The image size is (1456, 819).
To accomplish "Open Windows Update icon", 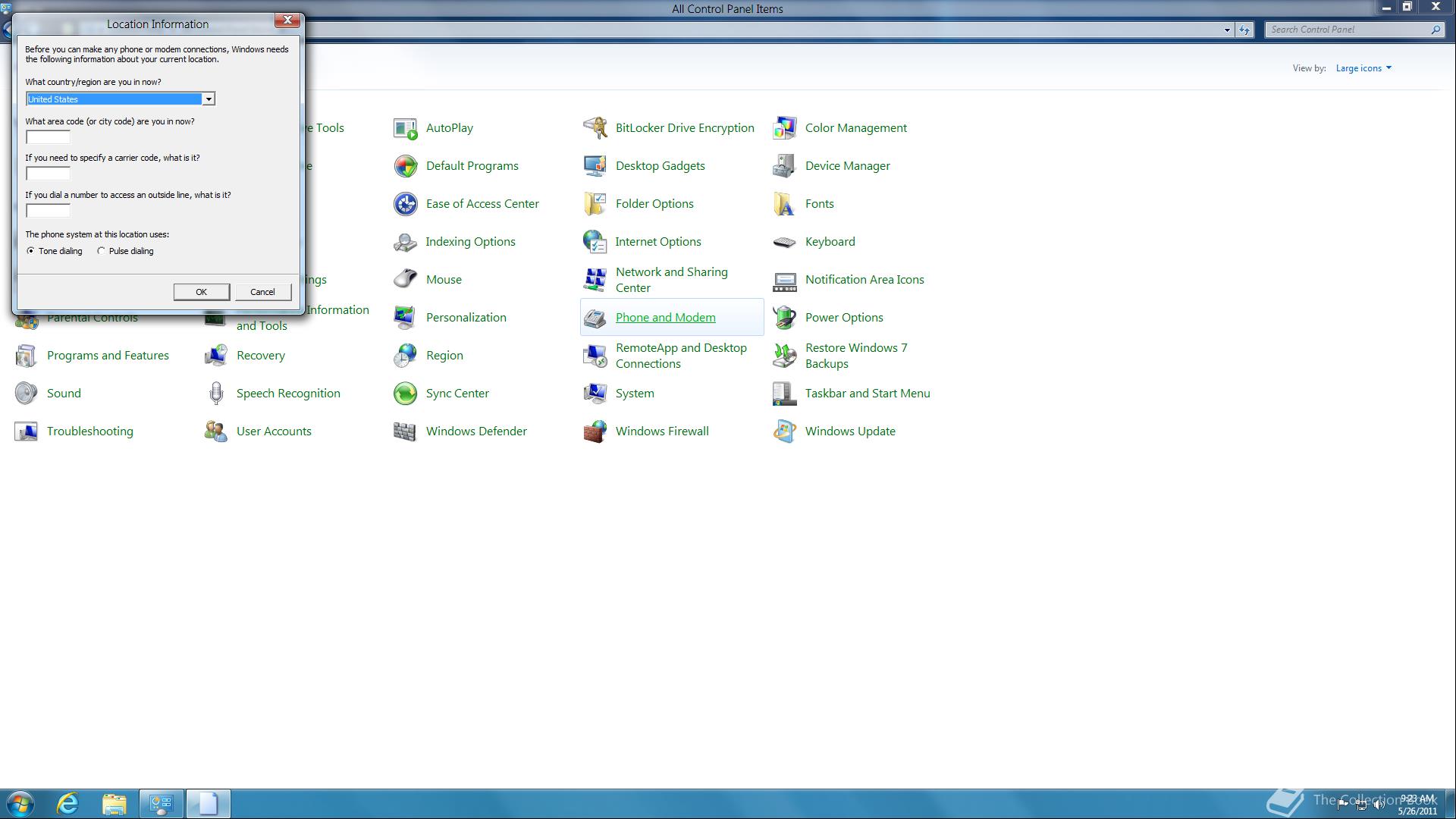I will [x=785, y=431].
